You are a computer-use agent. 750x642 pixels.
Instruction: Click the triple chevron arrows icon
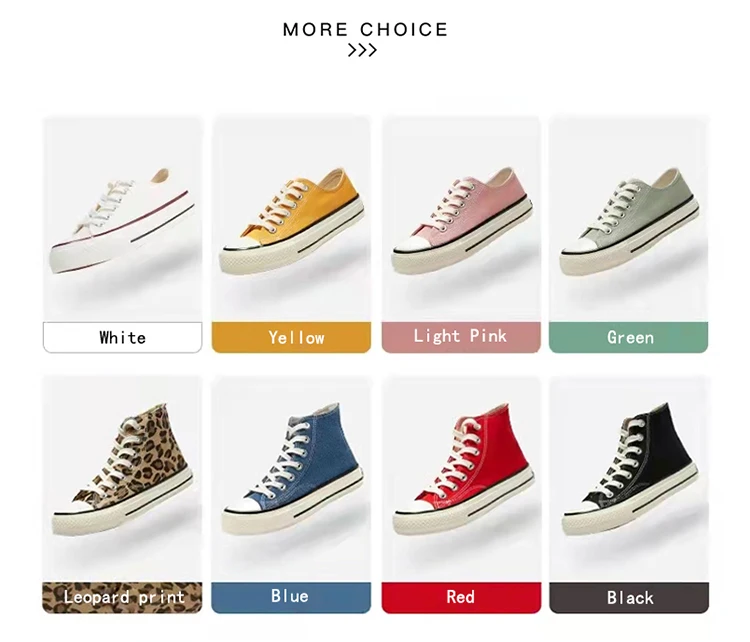point(362,50)
